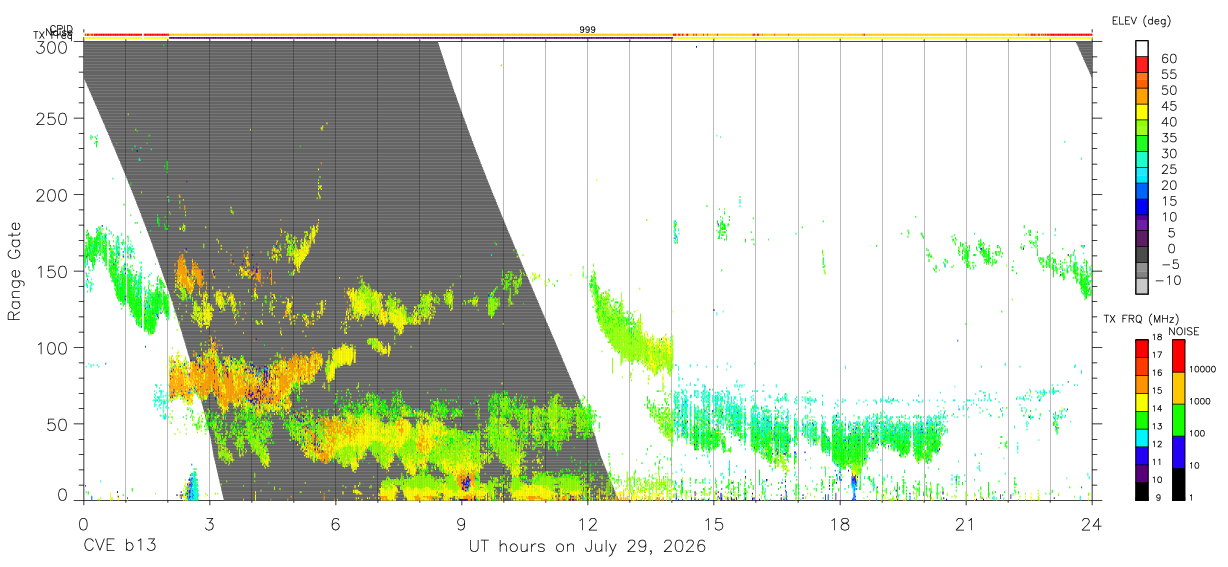Image resolution: width=1228 pixels, height=567 pixels.
Task: Click the 'UT hours on July 29, 2026' label
Action: click(x=588, y=547)
